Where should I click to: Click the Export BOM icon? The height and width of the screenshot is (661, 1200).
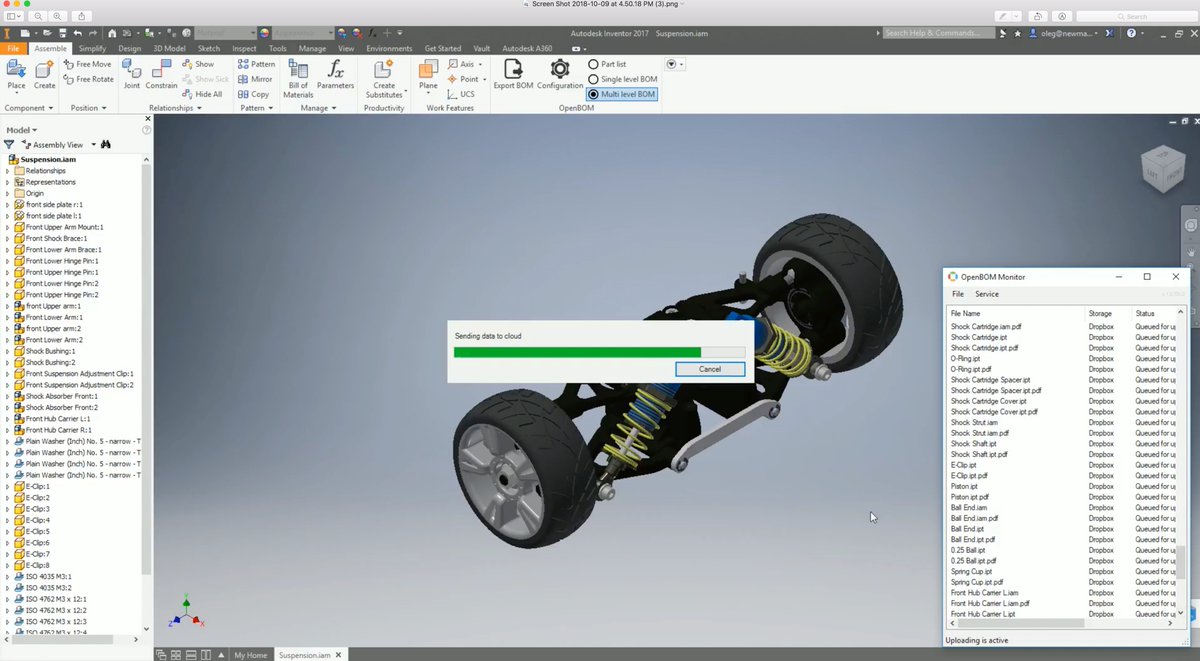point(513,69)
